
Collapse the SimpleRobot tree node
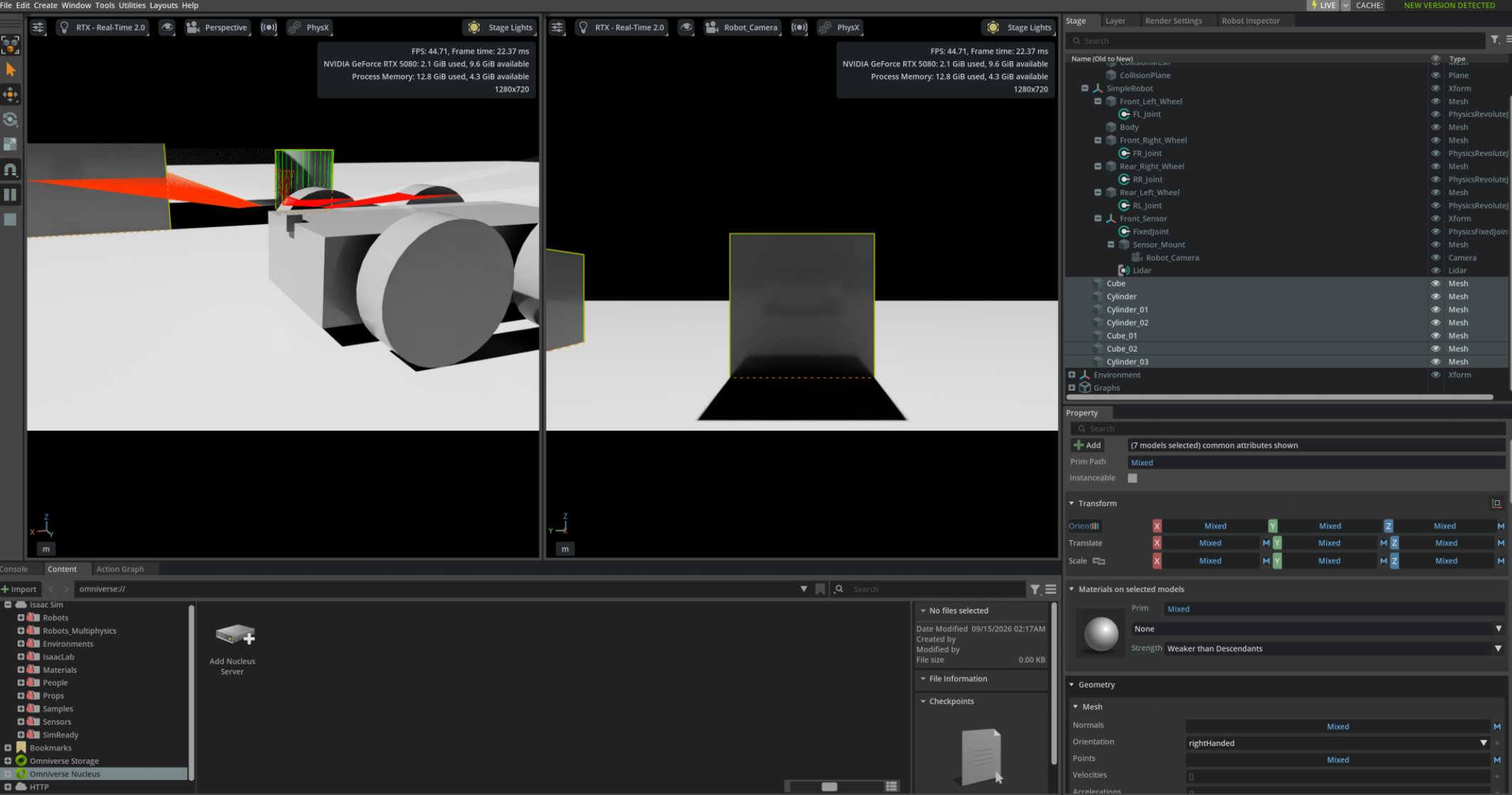1084,88
